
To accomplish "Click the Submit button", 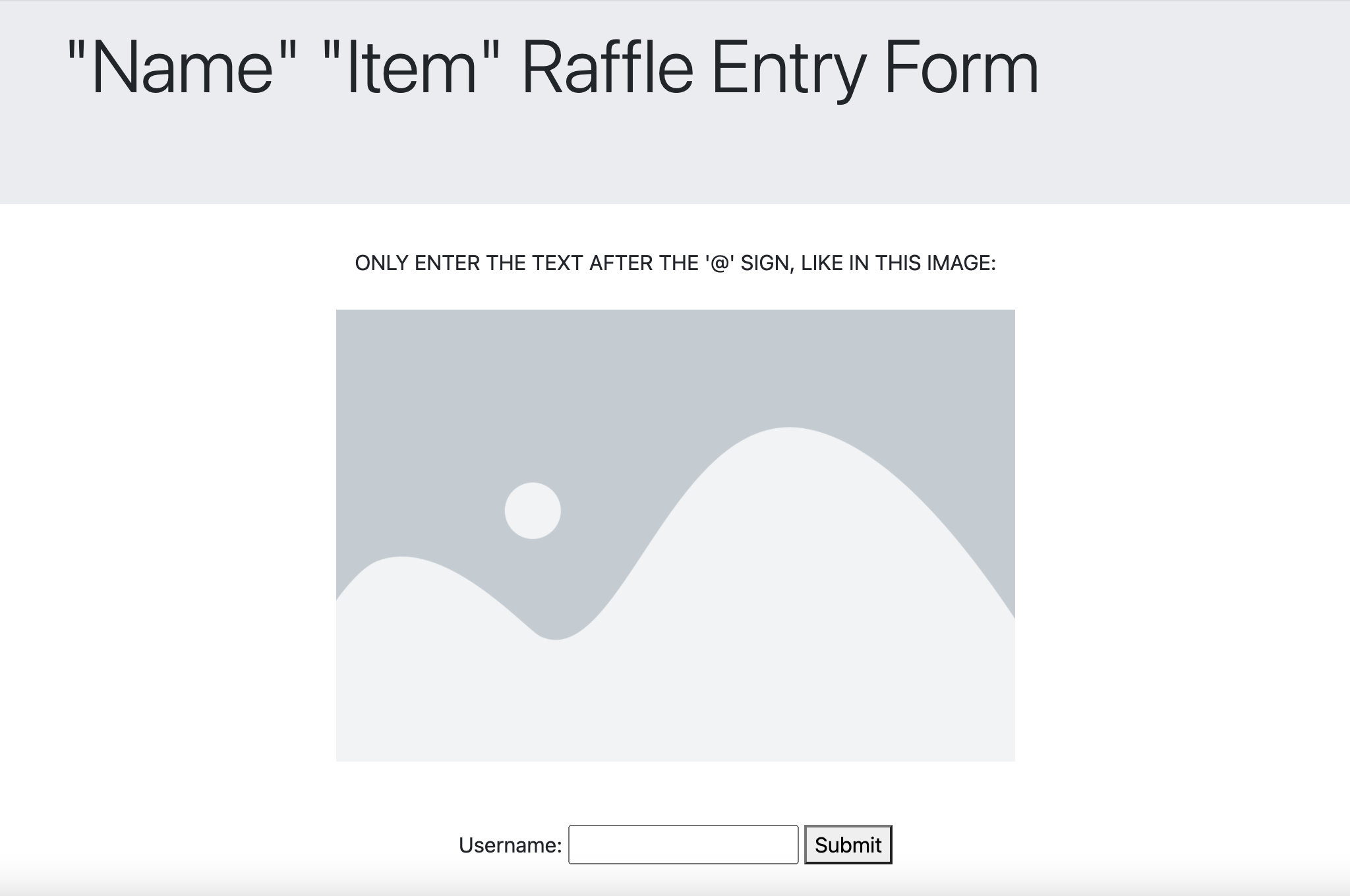I will pos(848,845).
